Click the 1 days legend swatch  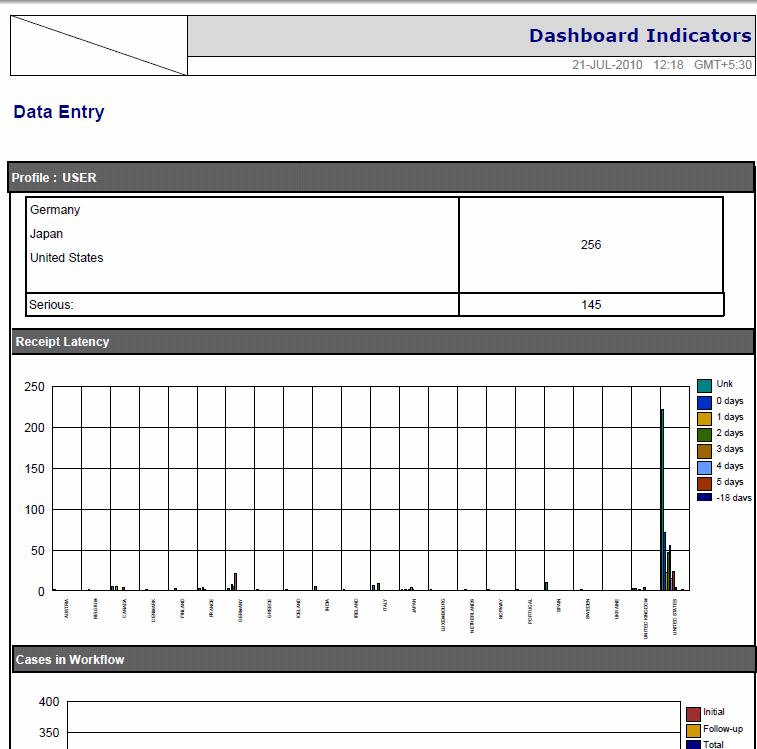(704, 419)
